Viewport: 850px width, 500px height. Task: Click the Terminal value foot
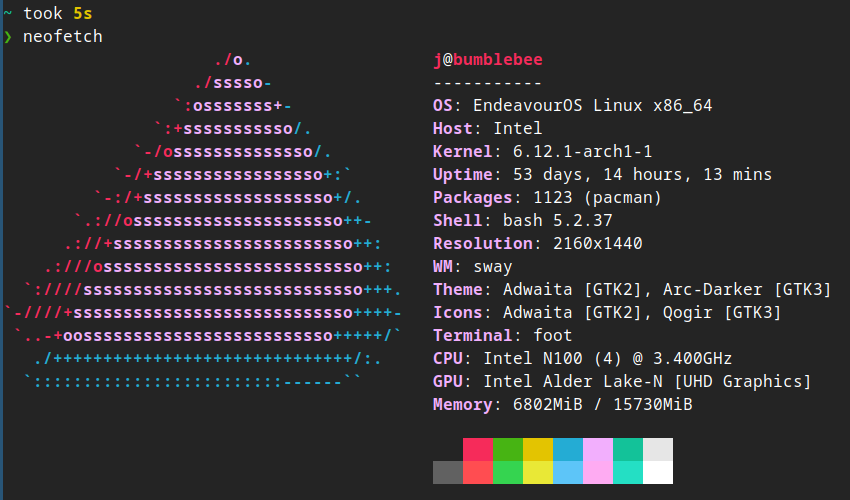click(553, 335)
